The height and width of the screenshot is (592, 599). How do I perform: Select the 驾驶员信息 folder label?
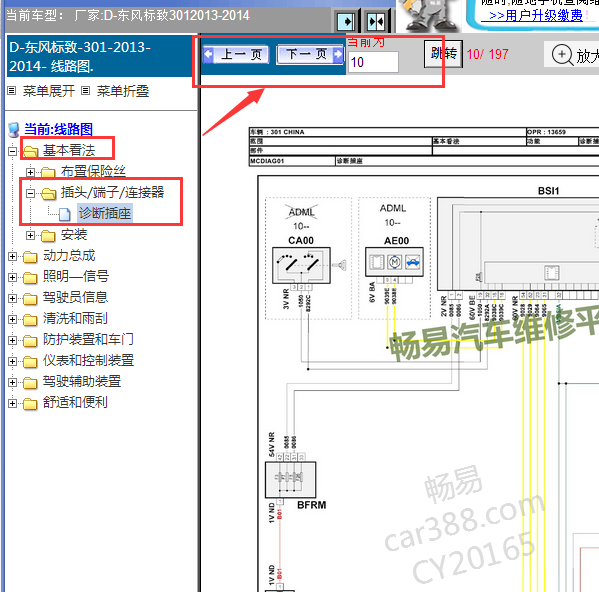(x=75, y=297)
